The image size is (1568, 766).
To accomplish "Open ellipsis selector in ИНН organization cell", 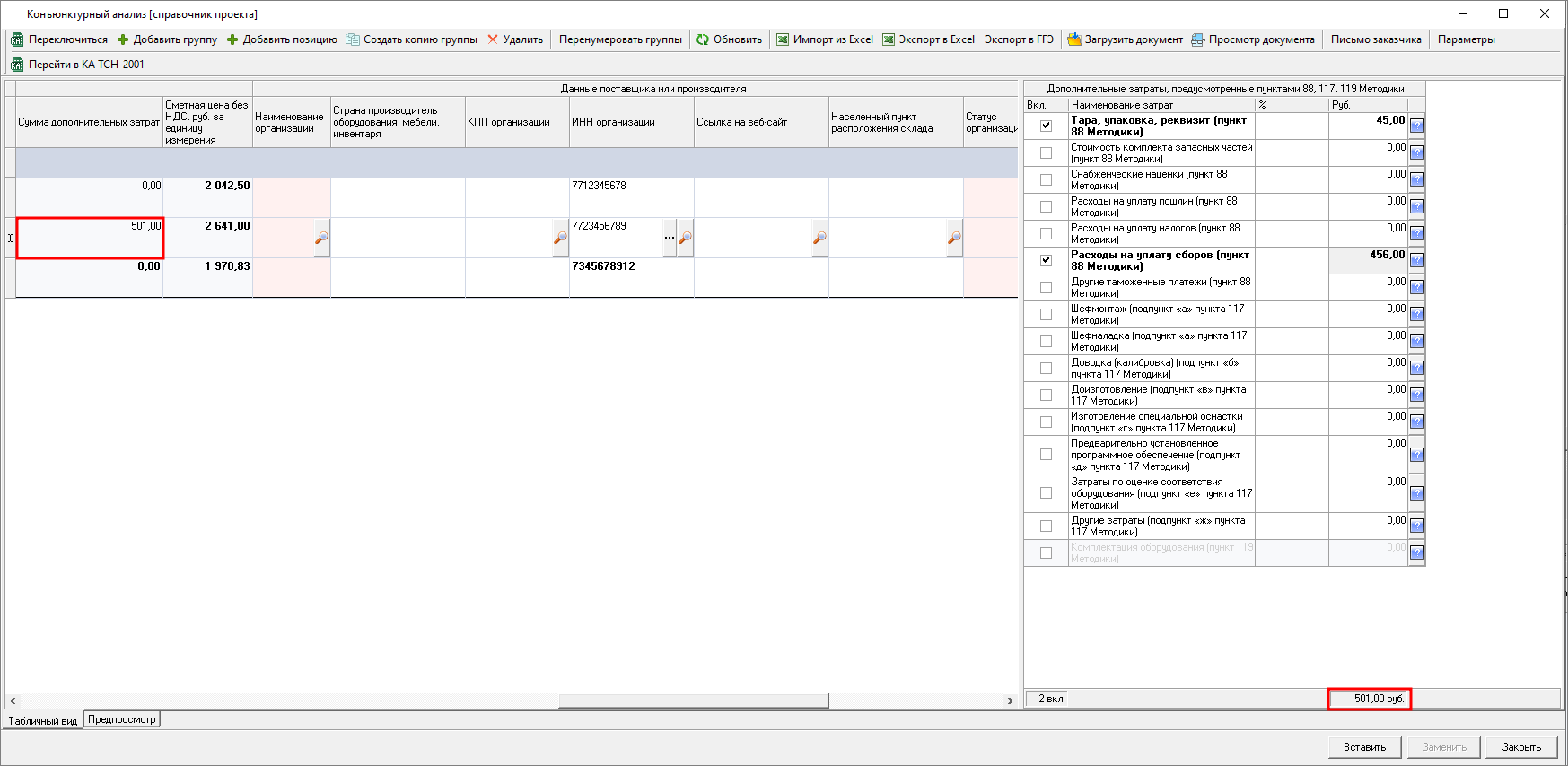I will (x=670, y=238).
